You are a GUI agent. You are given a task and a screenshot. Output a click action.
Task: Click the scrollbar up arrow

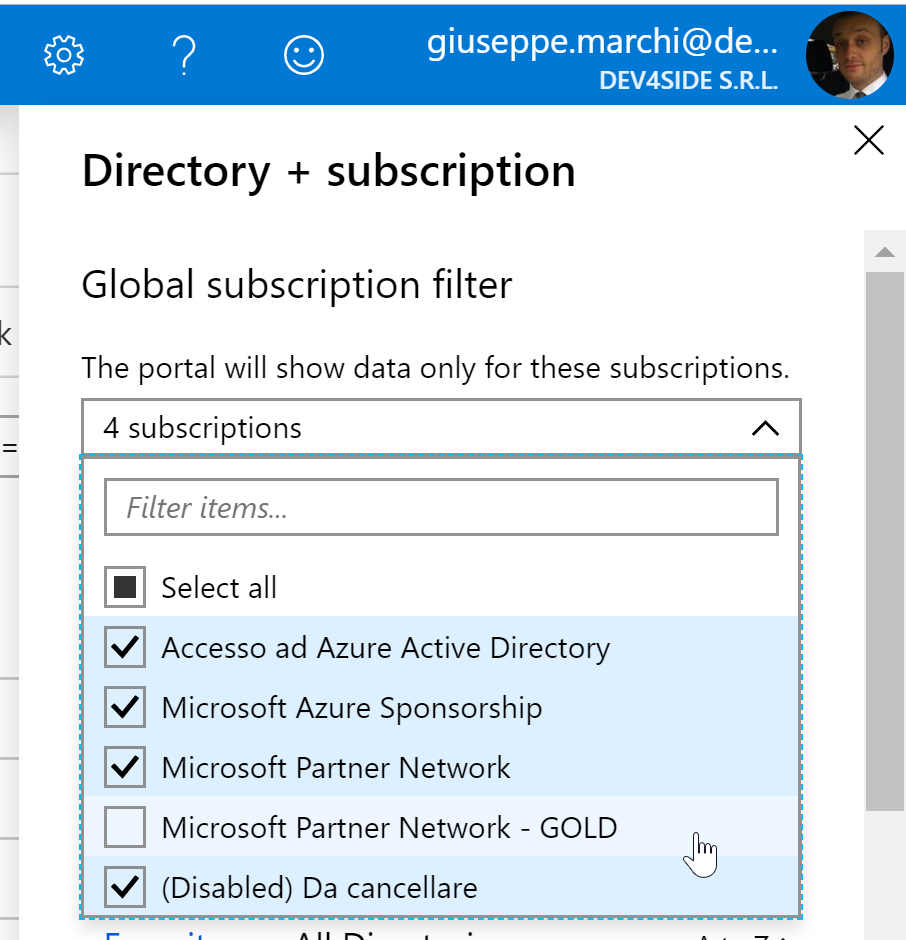coord(884,252)
